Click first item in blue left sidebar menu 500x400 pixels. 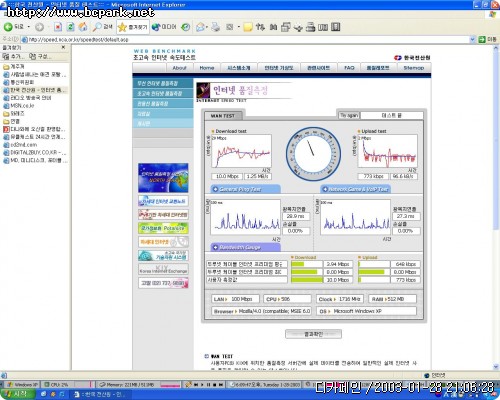tap(163, 83)
